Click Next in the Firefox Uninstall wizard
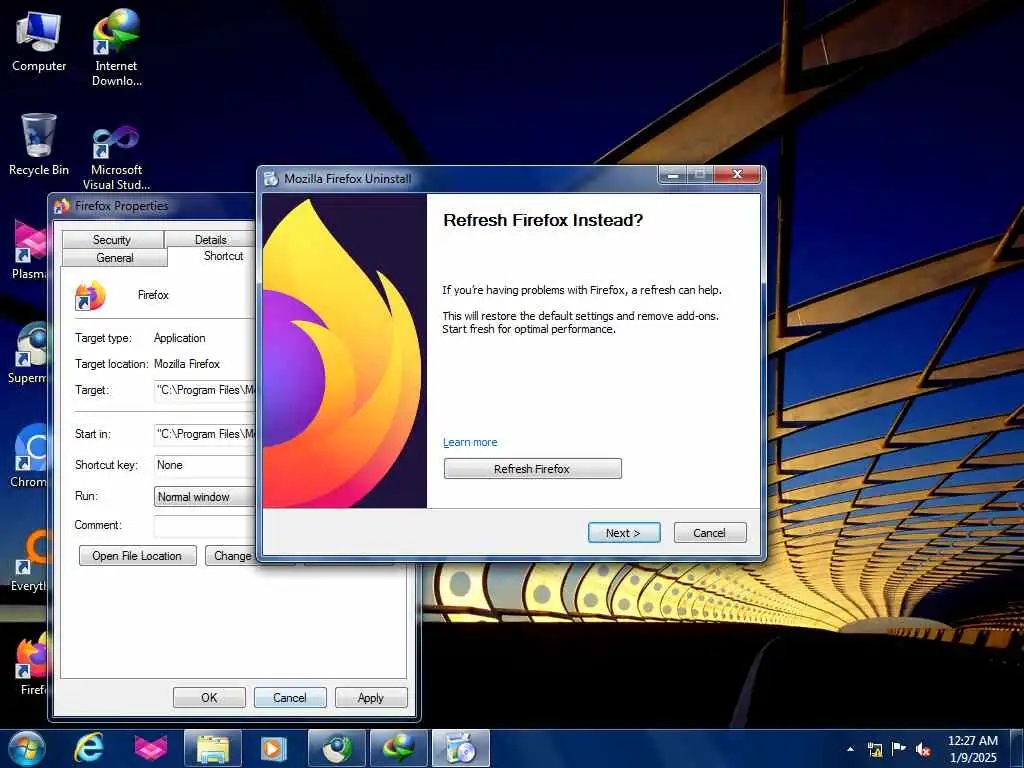The width and height of the screenshot is (1024, 768). [624, 533]
